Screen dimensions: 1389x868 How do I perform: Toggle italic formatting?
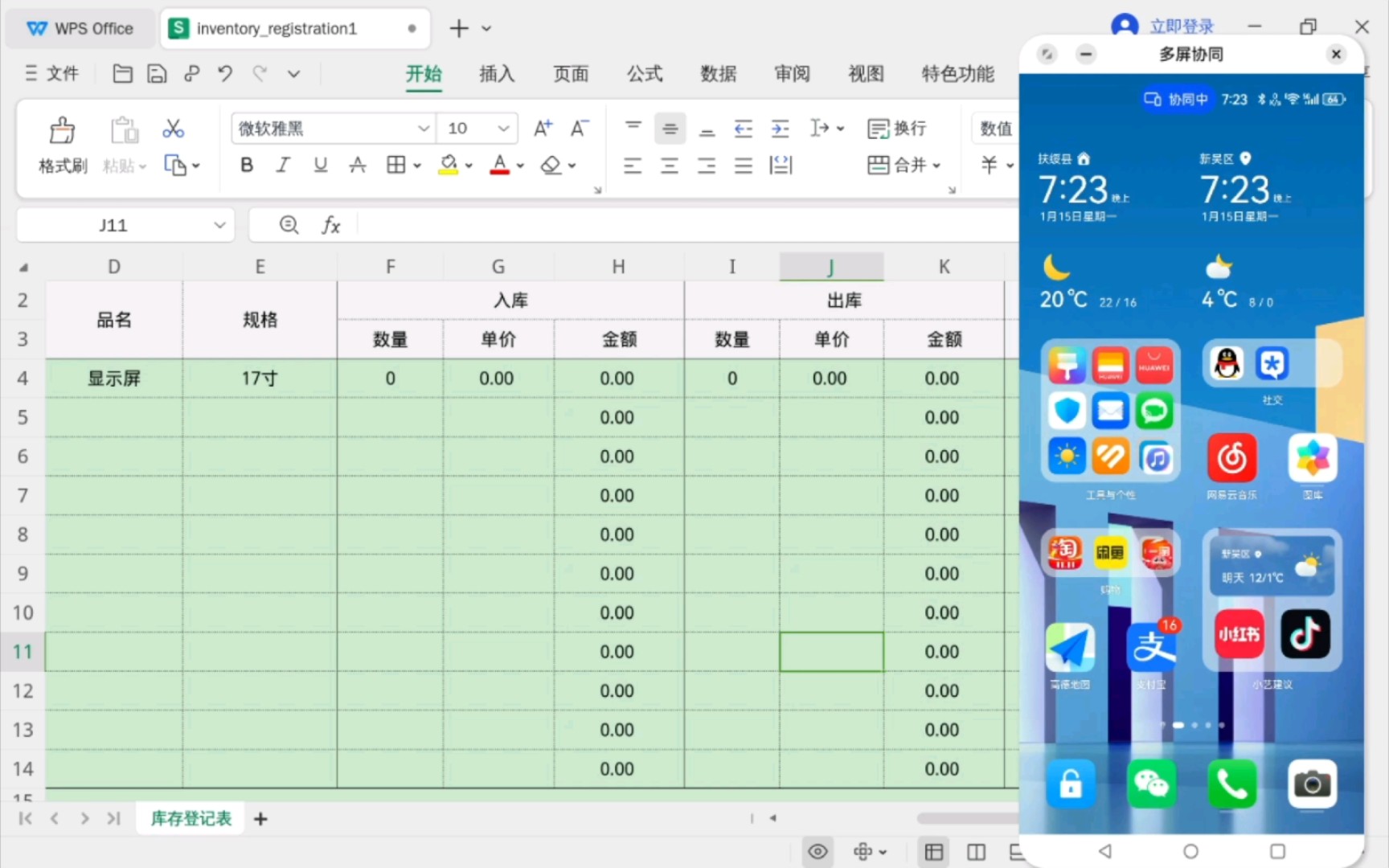coord(282,165)
